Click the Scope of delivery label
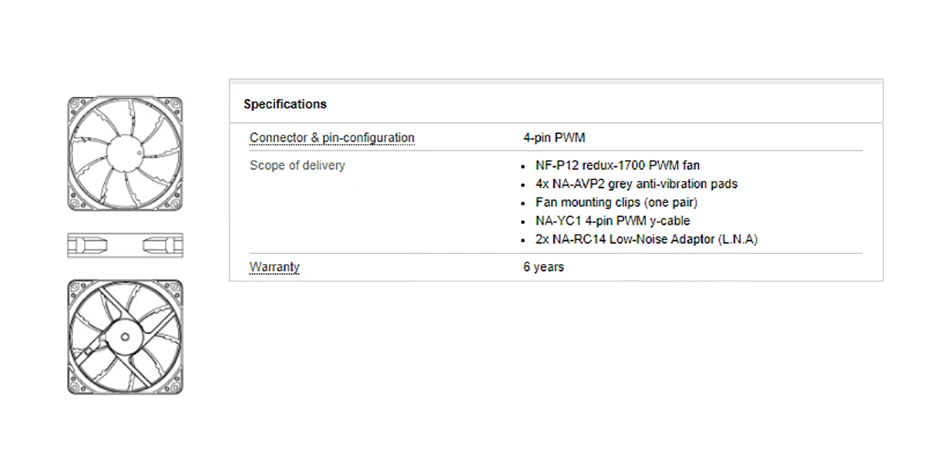930x457 pixels. click(297, 165)
